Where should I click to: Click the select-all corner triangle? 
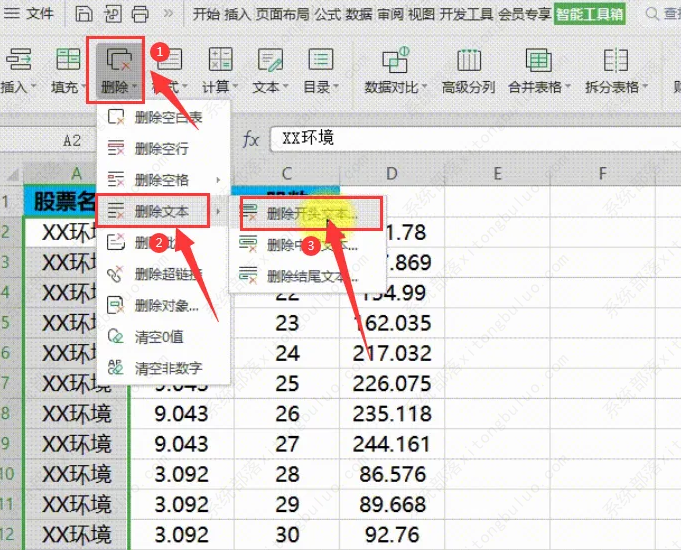tap(12, 175)
